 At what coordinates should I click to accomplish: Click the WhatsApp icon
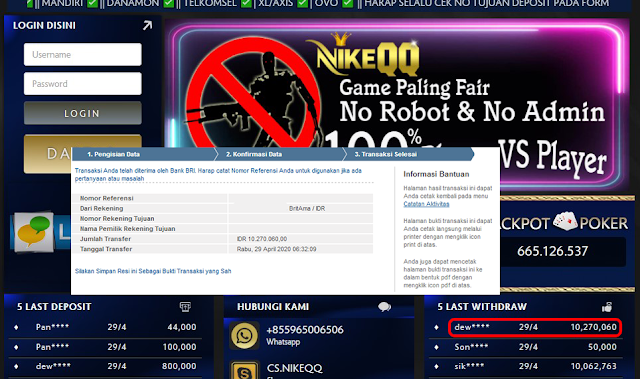(244, 336)
